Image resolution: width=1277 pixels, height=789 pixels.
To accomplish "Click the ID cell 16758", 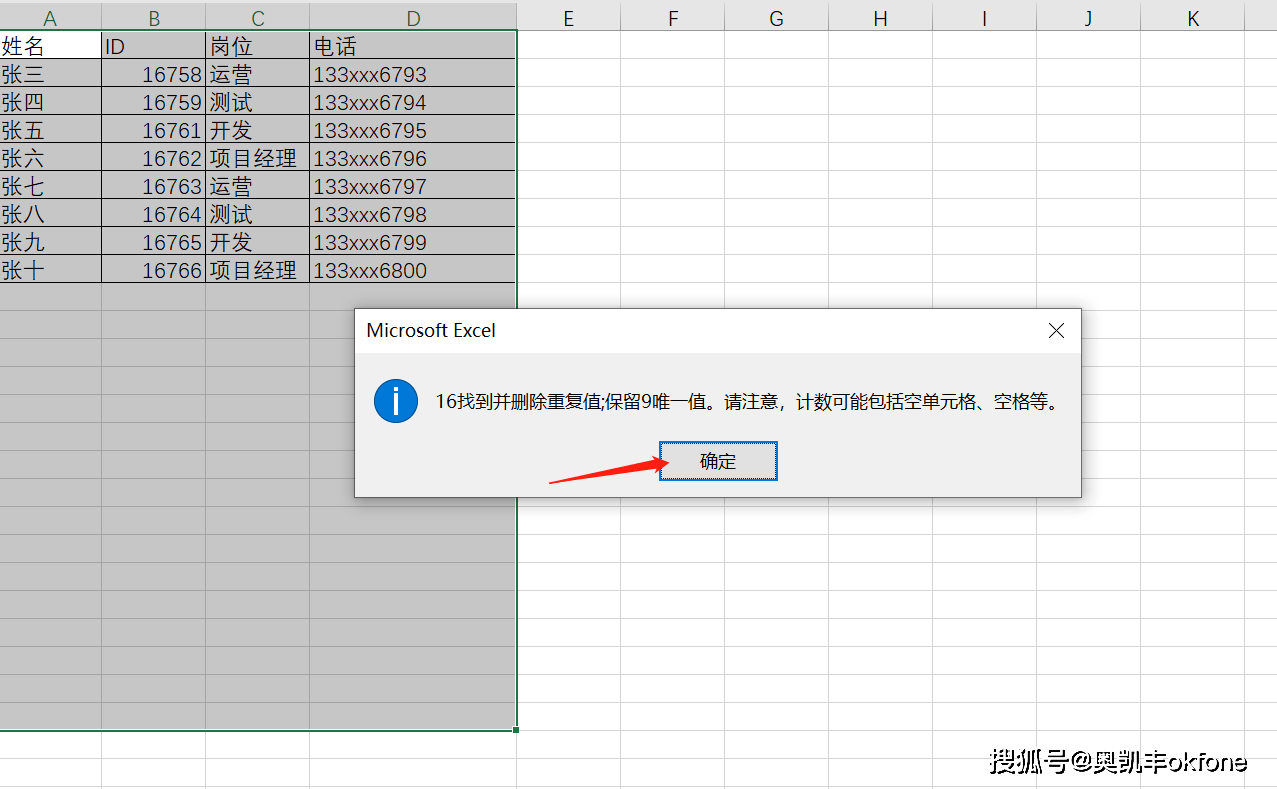I will (x=154, y=73).
